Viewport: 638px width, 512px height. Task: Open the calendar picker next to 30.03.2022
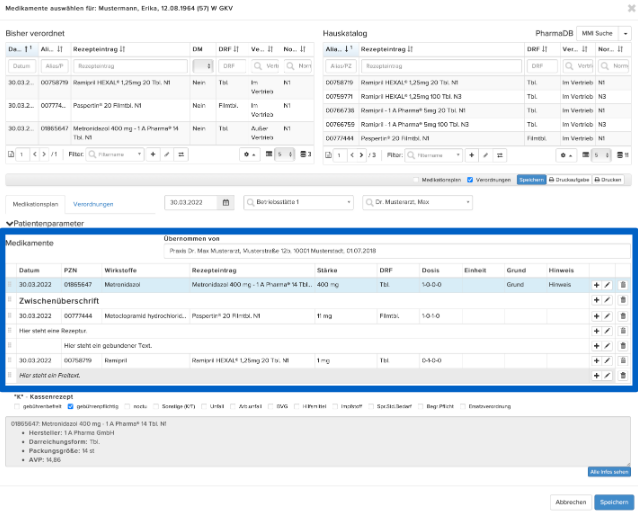(x=226, y=202)
